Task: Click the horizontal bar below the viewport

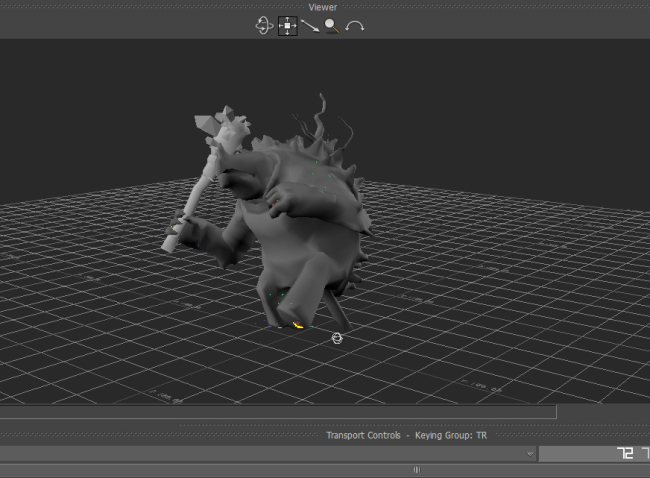Action: (x=277, y=412)
